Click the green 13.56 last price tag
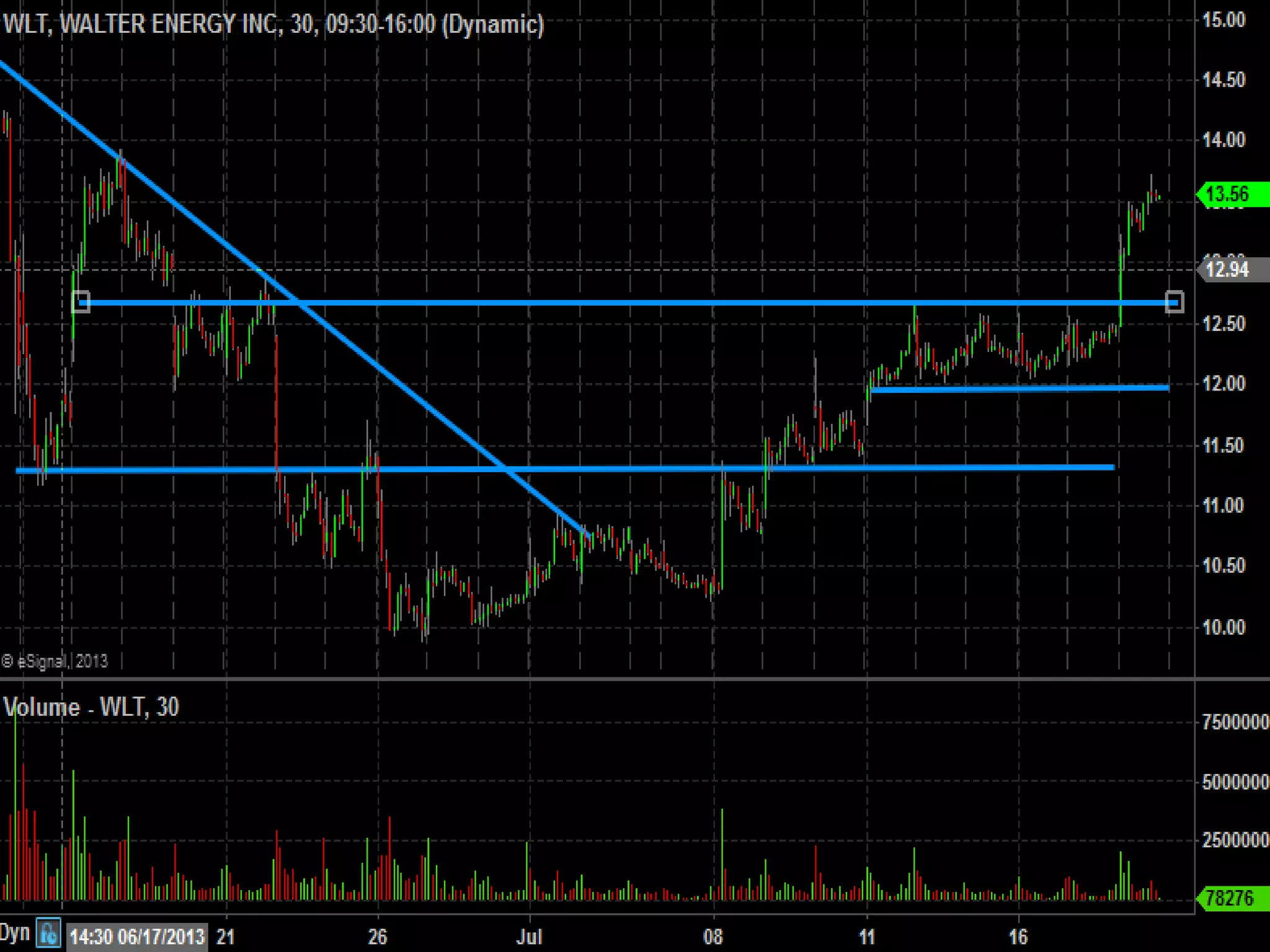 click(x=1232, y=194)
